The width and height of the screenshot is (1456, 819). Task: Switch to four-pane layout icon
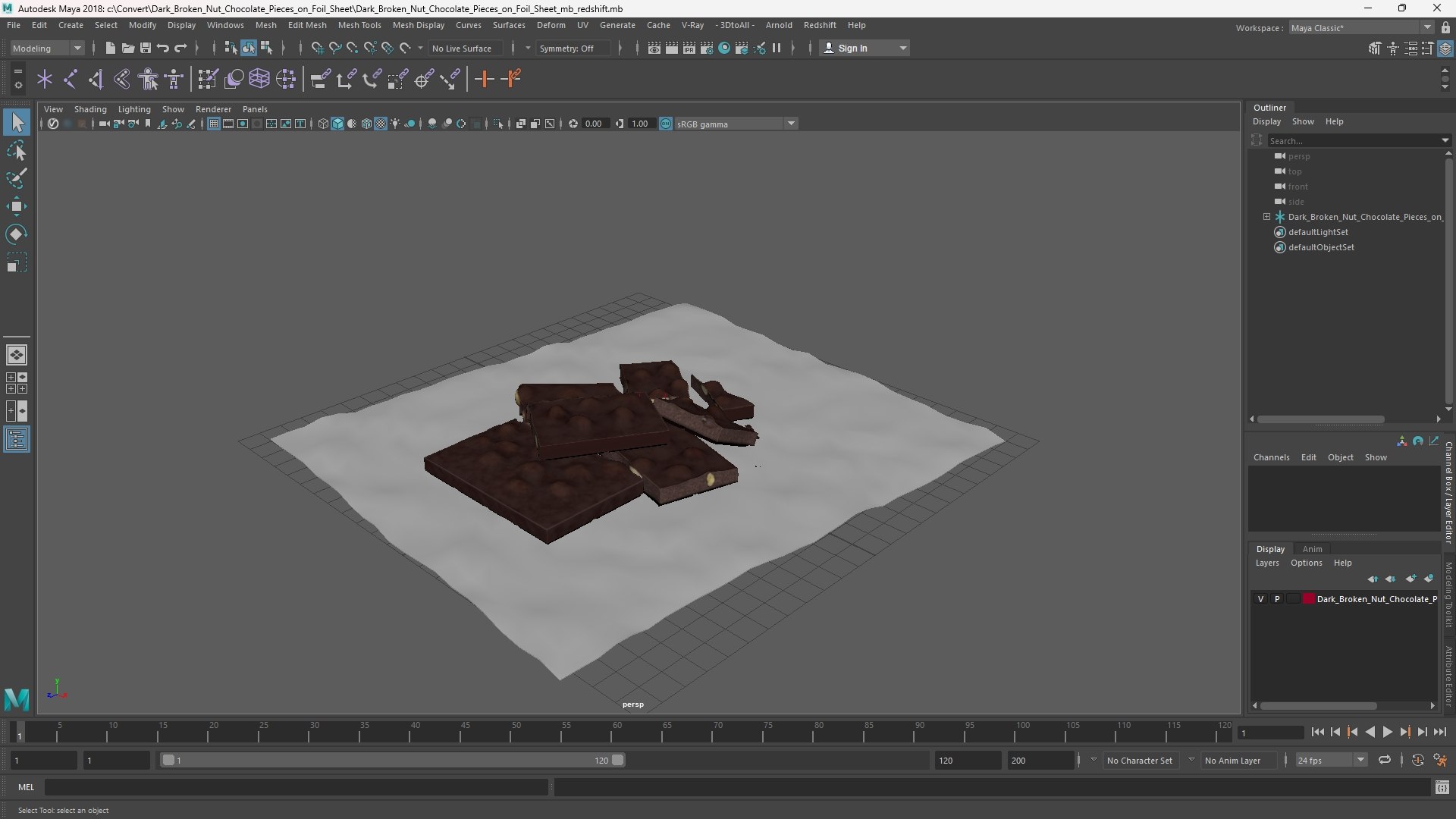point(17,383)
